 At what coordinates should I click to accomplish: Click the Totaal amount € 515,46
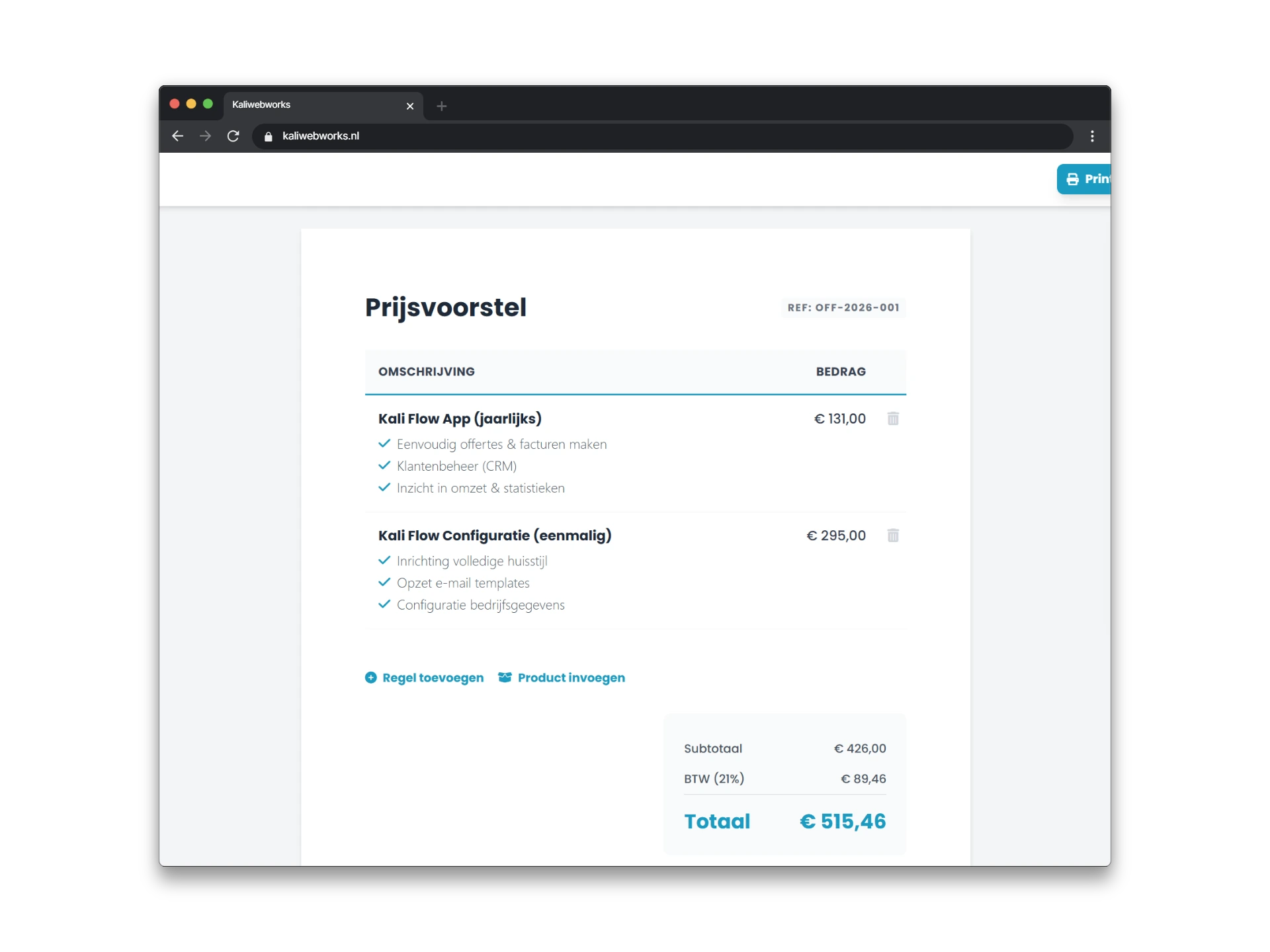[843, 821]
